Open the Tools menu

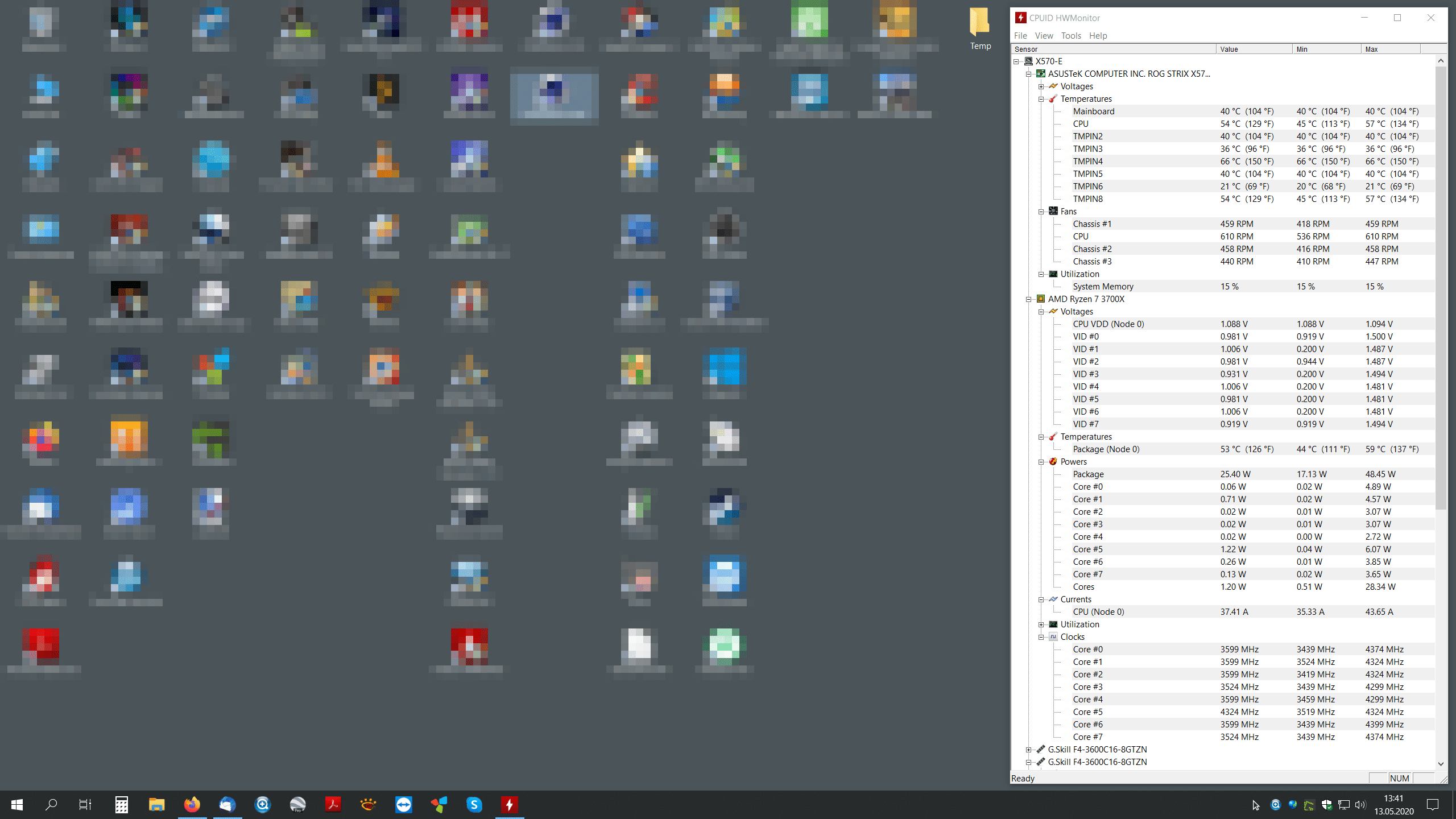pyautogui.click(x=1070, y=35)
